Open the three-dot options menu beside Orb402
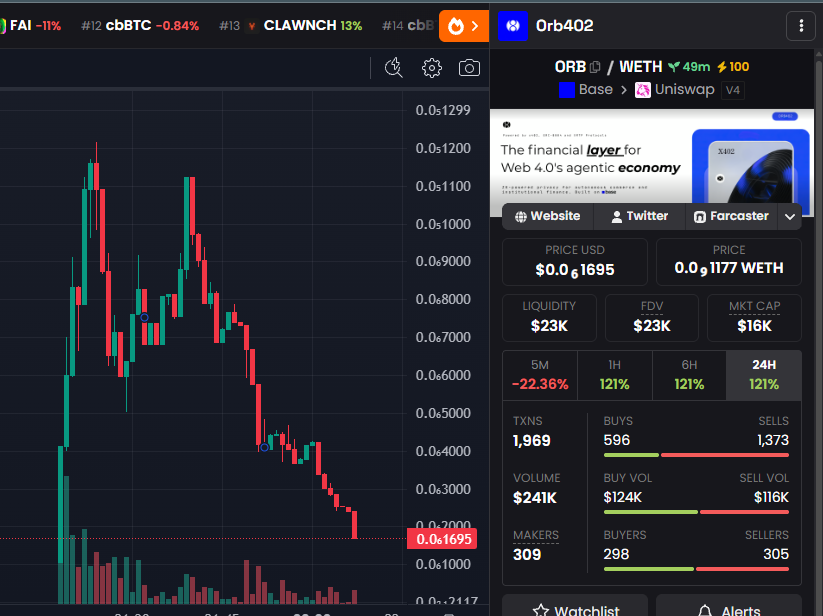This screenshot has width=823, height=616. 800,26
